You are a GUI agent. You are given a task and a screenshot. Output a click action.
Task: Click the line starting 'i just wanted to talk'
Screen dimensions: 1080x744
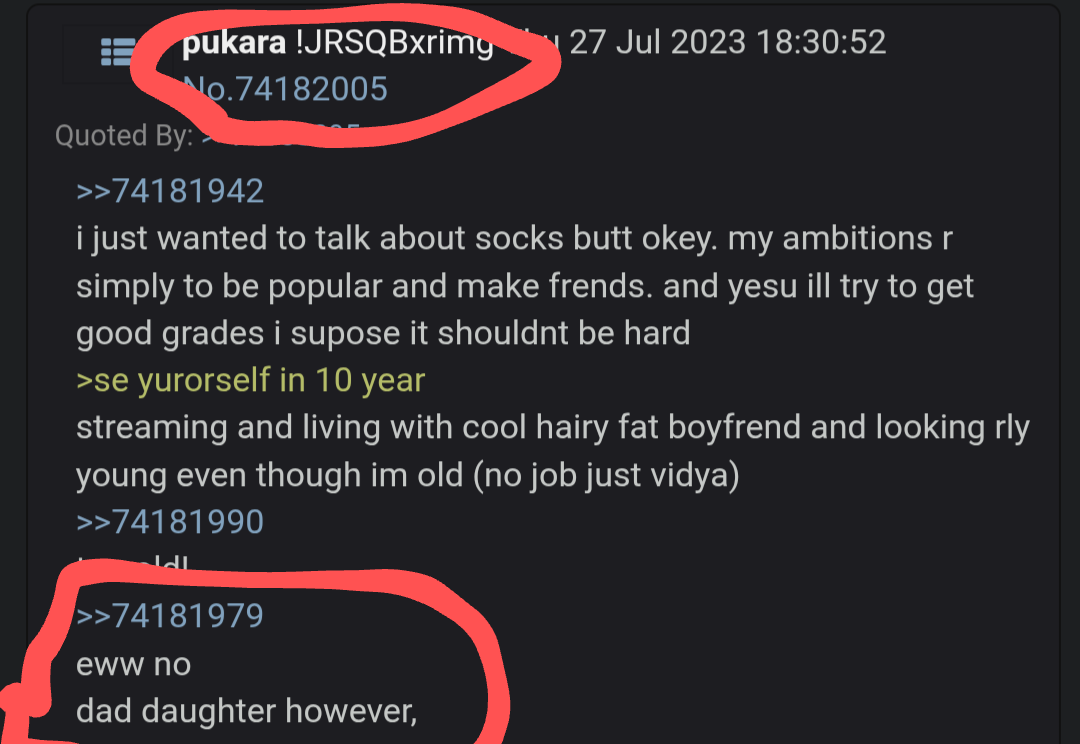click(x=515, y=238)
